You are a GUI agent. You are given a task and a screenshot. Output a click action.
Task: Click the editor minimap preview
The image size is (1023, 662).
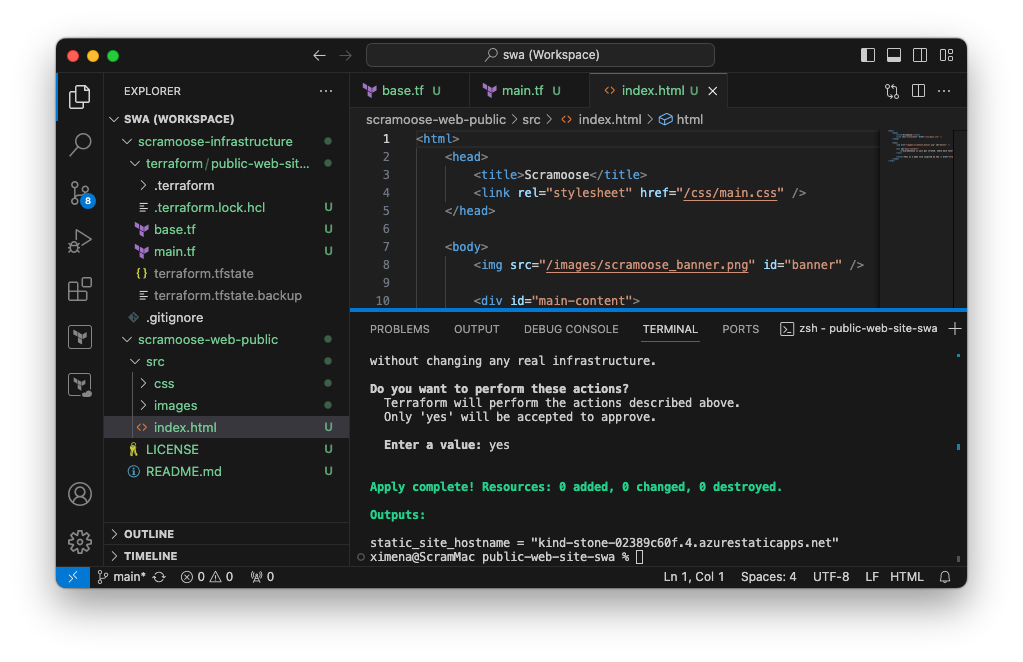coord(920,147)
